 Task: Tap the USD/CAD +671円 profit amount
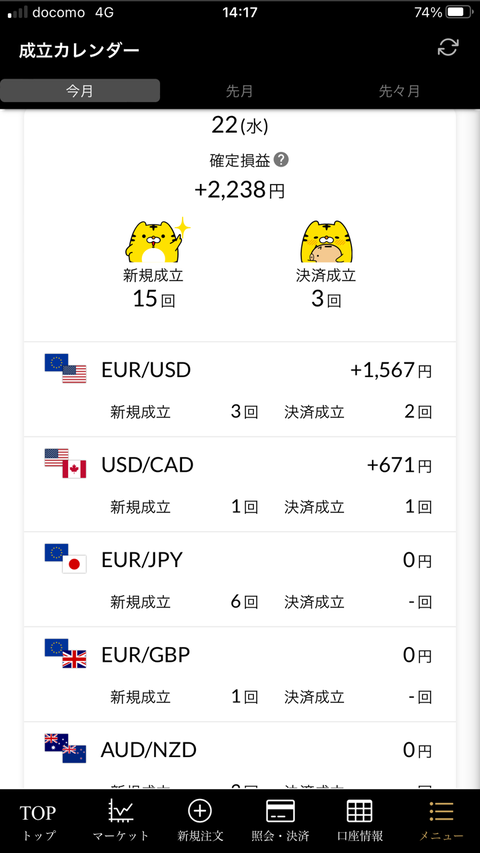pyautogui.click(x=399, y=466)
